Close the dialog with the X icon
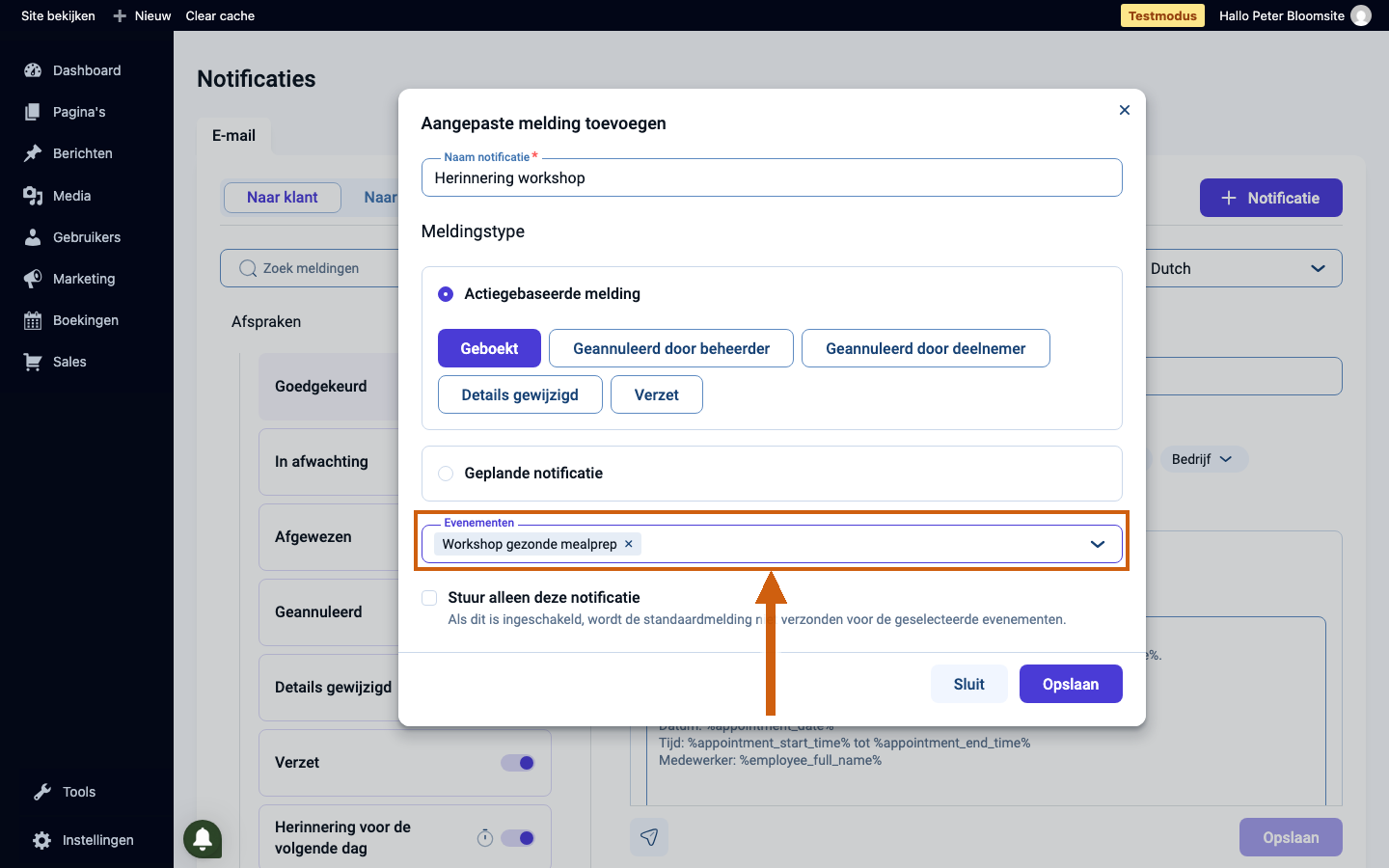This screenshot has height=868, width=1389. click(1125, 110)
